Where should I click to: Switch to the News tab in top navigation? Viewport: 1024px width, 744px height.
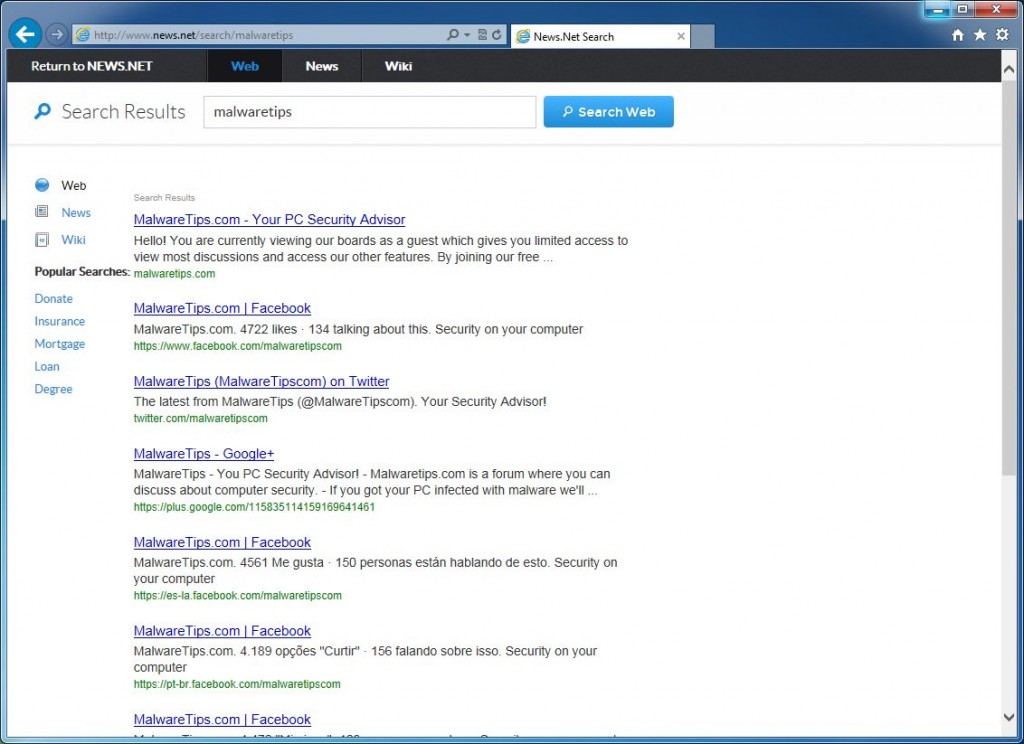(322, 66)
